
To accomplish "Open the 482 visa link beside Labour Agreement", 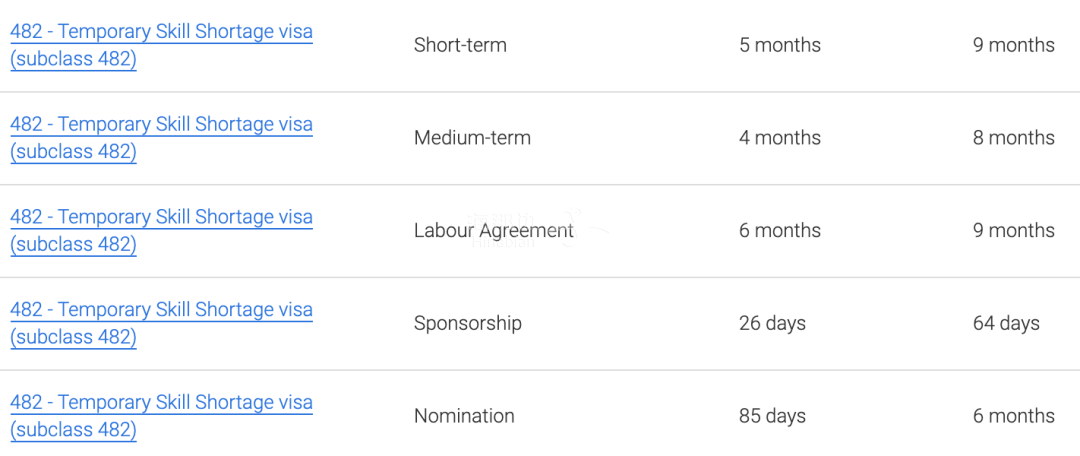I will pos(161,231).
